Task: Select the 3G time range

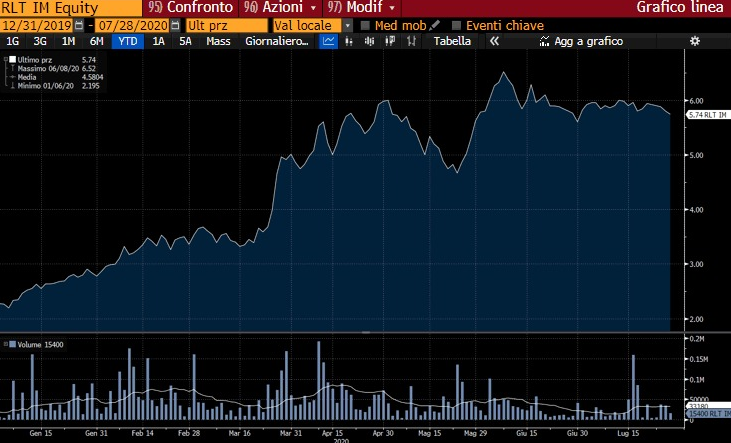Action: [40, 41]
